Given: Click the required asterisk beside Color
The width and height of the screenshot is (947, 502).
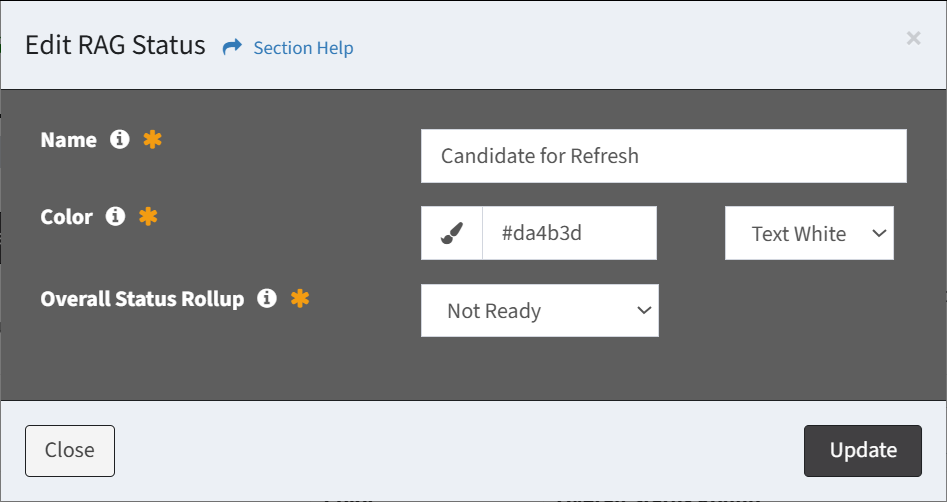Looking at the screenshot, I should point(148,216).
